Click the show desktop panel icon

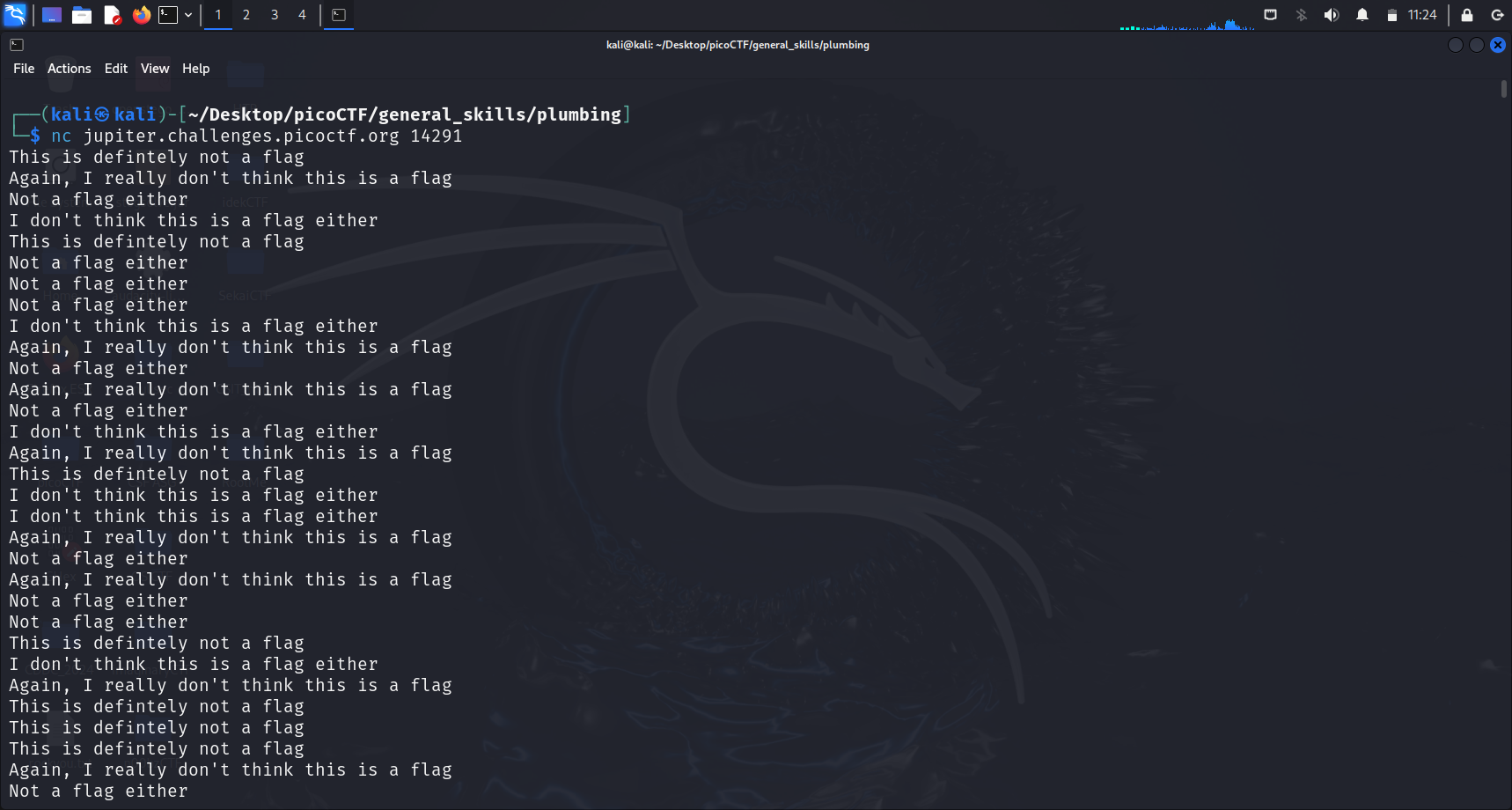pos(52,15)
